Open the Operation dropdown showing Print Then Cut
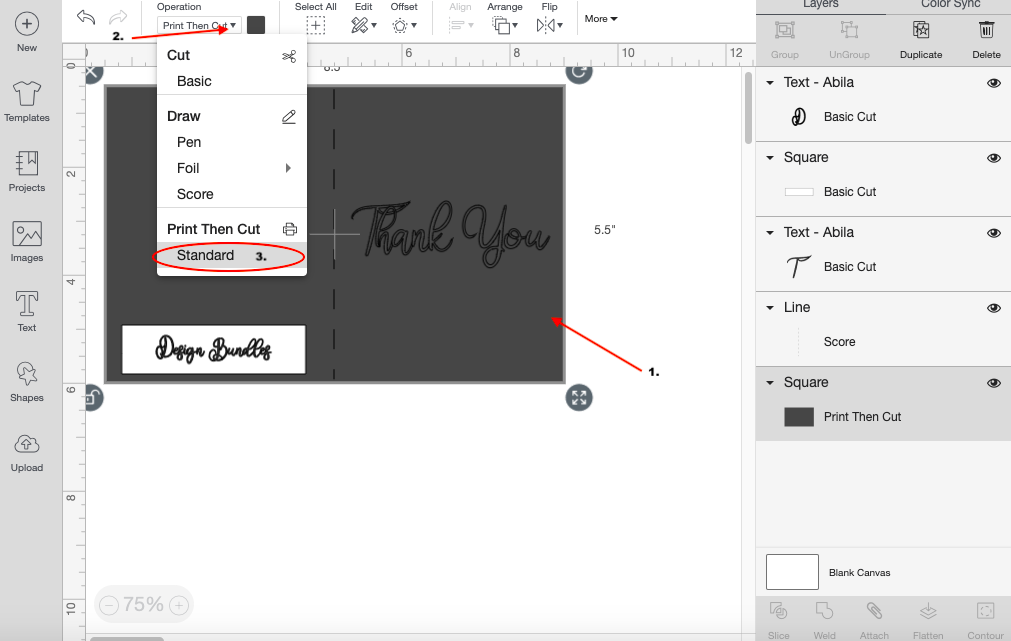Screen dimensions: 1011x641 pos(199,26)
